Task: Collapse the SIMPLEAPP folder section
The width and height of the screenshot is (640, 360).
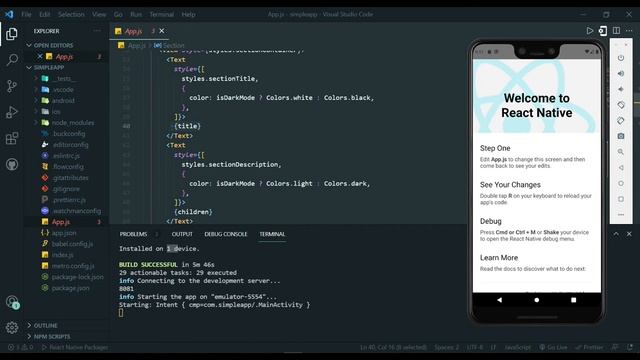Action: pos(29,67)
